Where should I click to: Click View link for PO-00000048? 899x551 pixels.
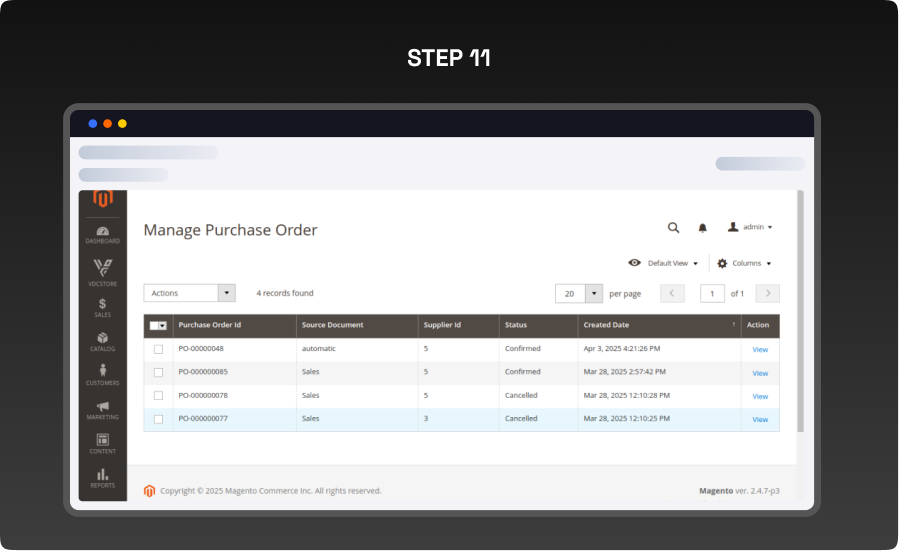point(760,349)
